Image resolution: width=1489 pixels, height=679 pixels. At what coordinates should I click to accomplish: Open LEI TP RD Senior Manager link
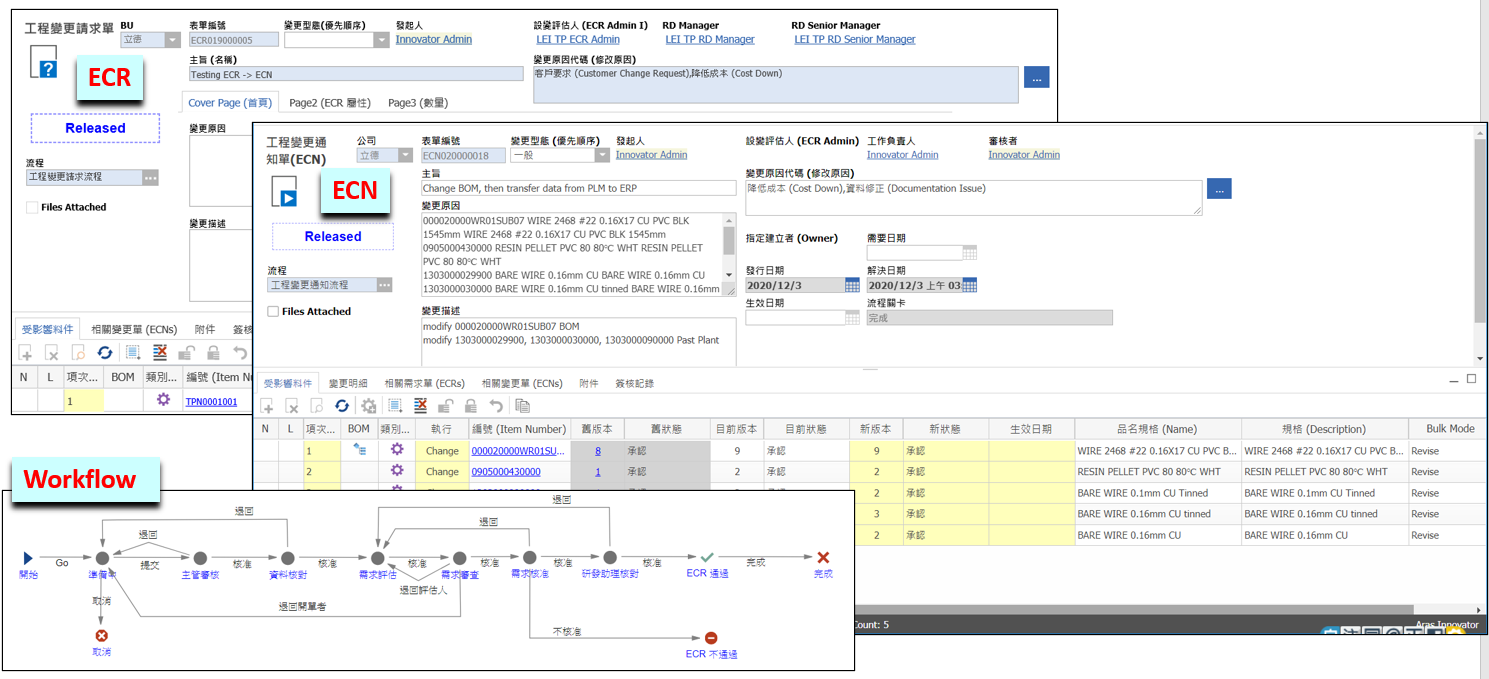pos(855,40)
